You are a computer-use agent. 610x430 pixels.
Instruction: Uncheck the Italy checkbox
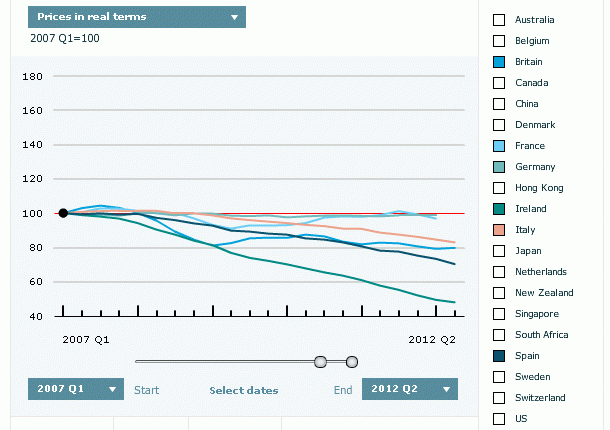[499, 230]
